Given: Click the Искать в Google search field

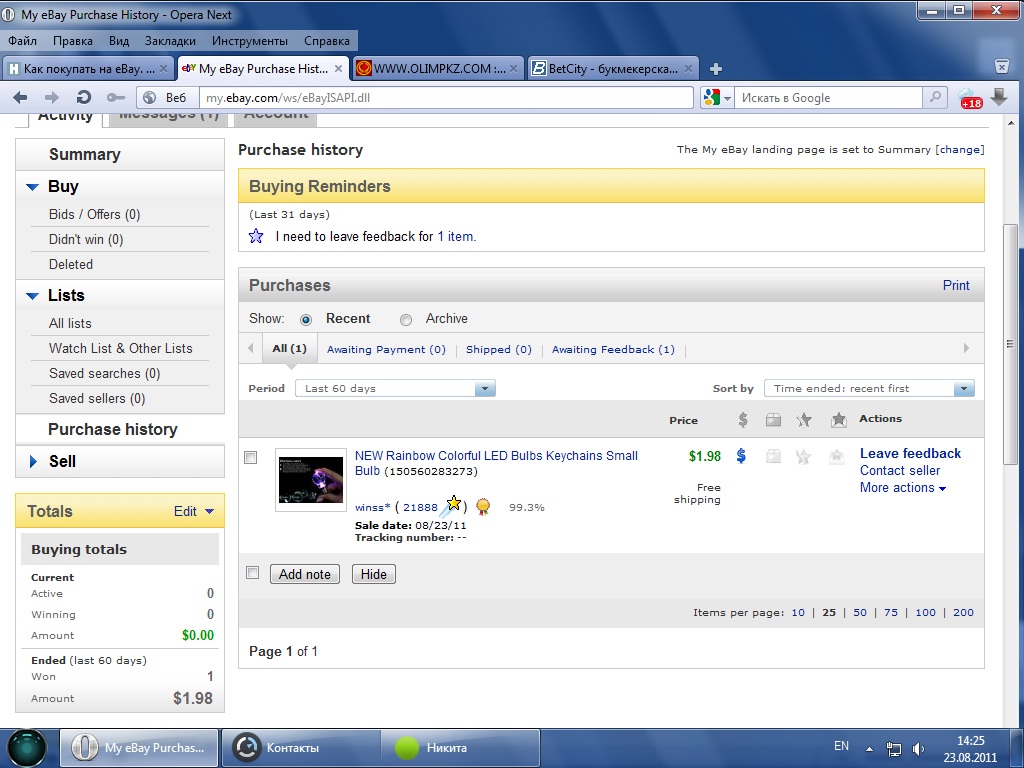Looking at the screenshot, I should coord(827,98).
